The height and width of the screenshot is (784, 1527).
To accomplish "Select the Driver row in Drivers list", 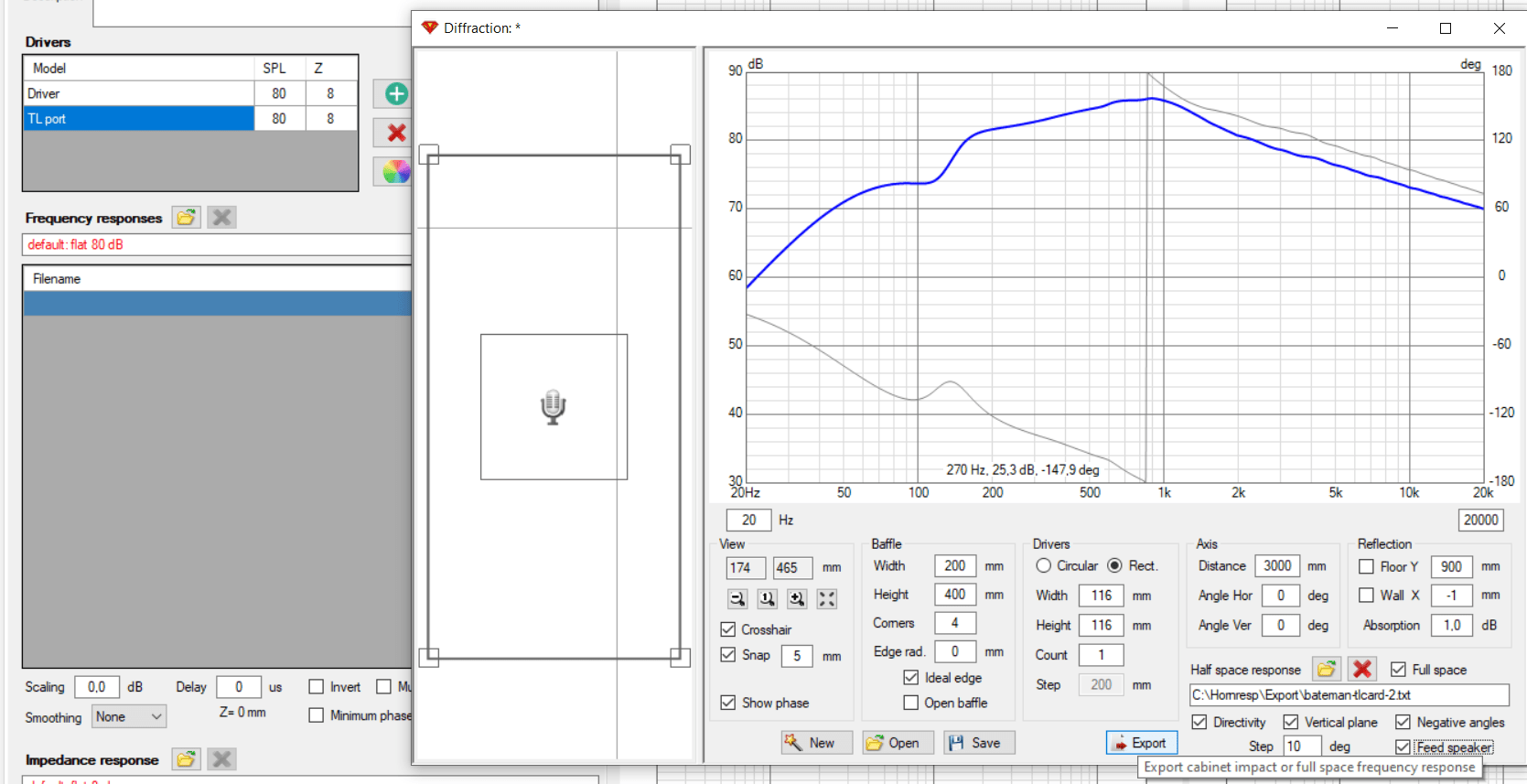I will tap(190, 93).
